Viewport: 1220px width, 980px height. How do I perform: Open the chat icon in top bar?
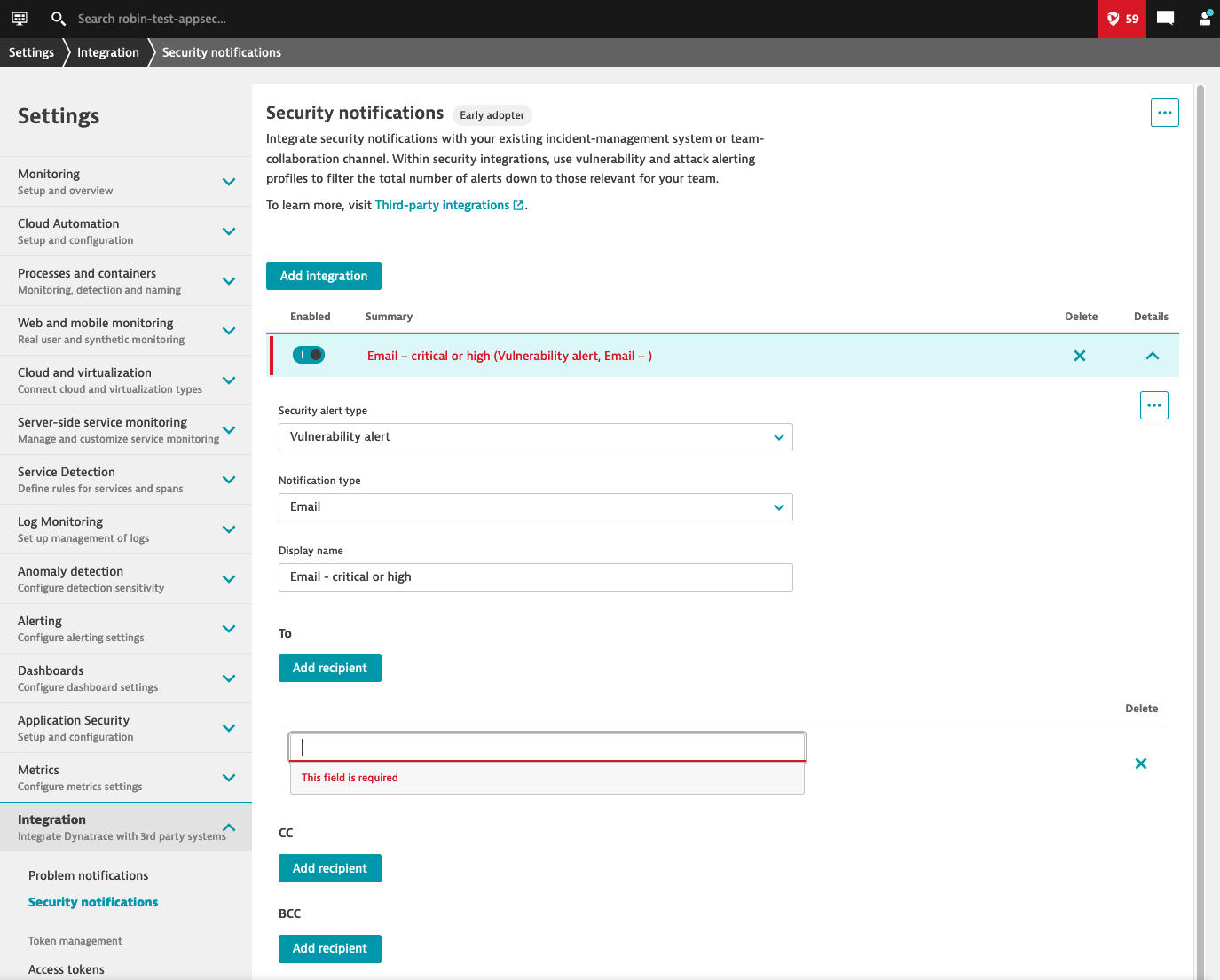1166,18
